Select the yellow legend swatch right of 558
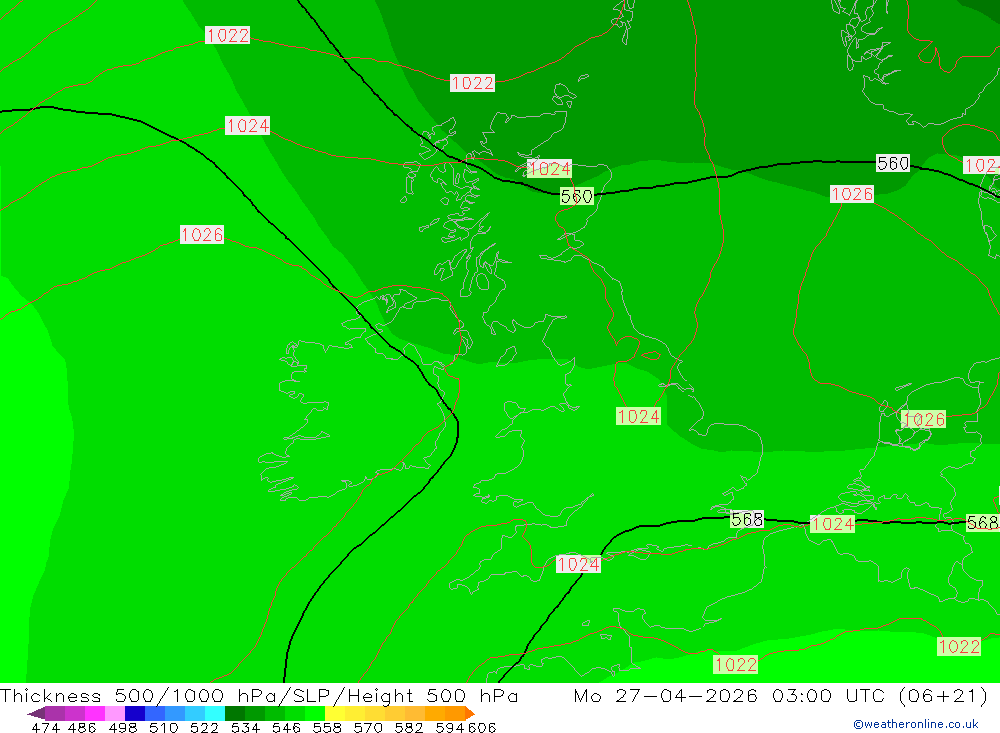Image resolution: width=1000 pixels, height=733 pixels. (x=335, y=713)
